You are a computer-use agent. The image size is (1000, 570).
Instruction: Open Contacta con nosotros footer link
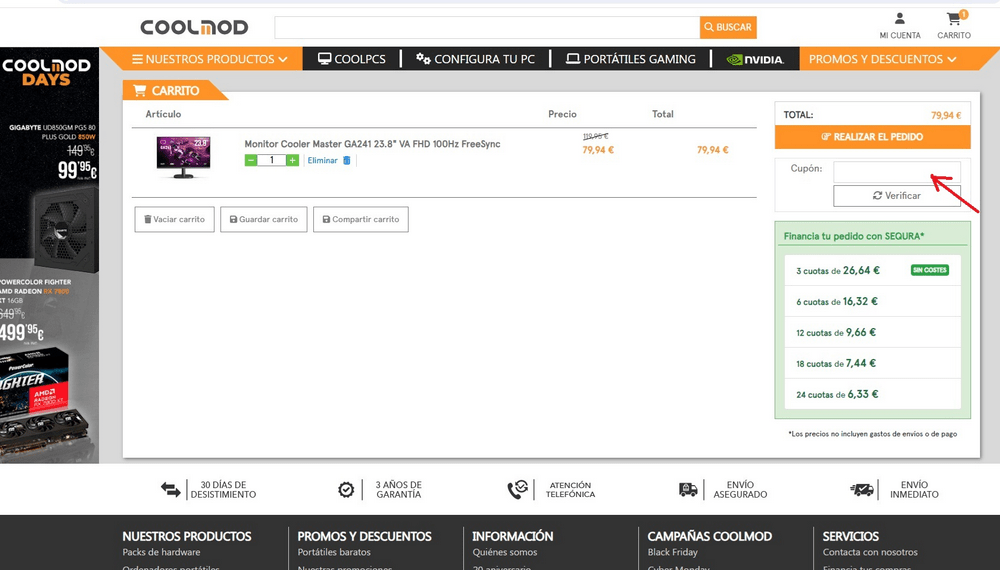pyautogui.click(x=870, y=552)
